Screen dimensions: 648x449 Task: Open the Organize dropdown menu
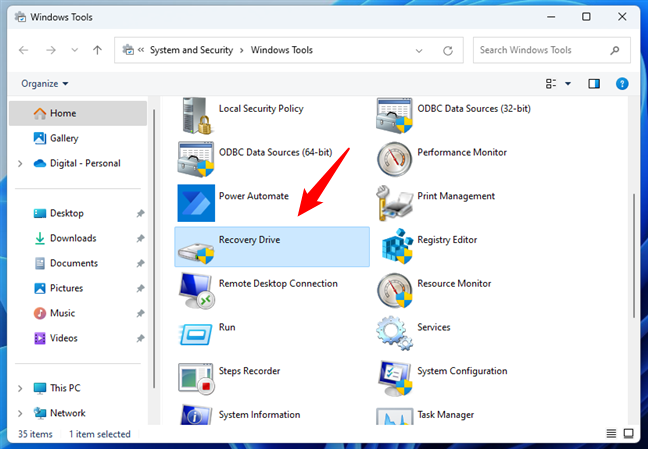click(x=45, y=84)
